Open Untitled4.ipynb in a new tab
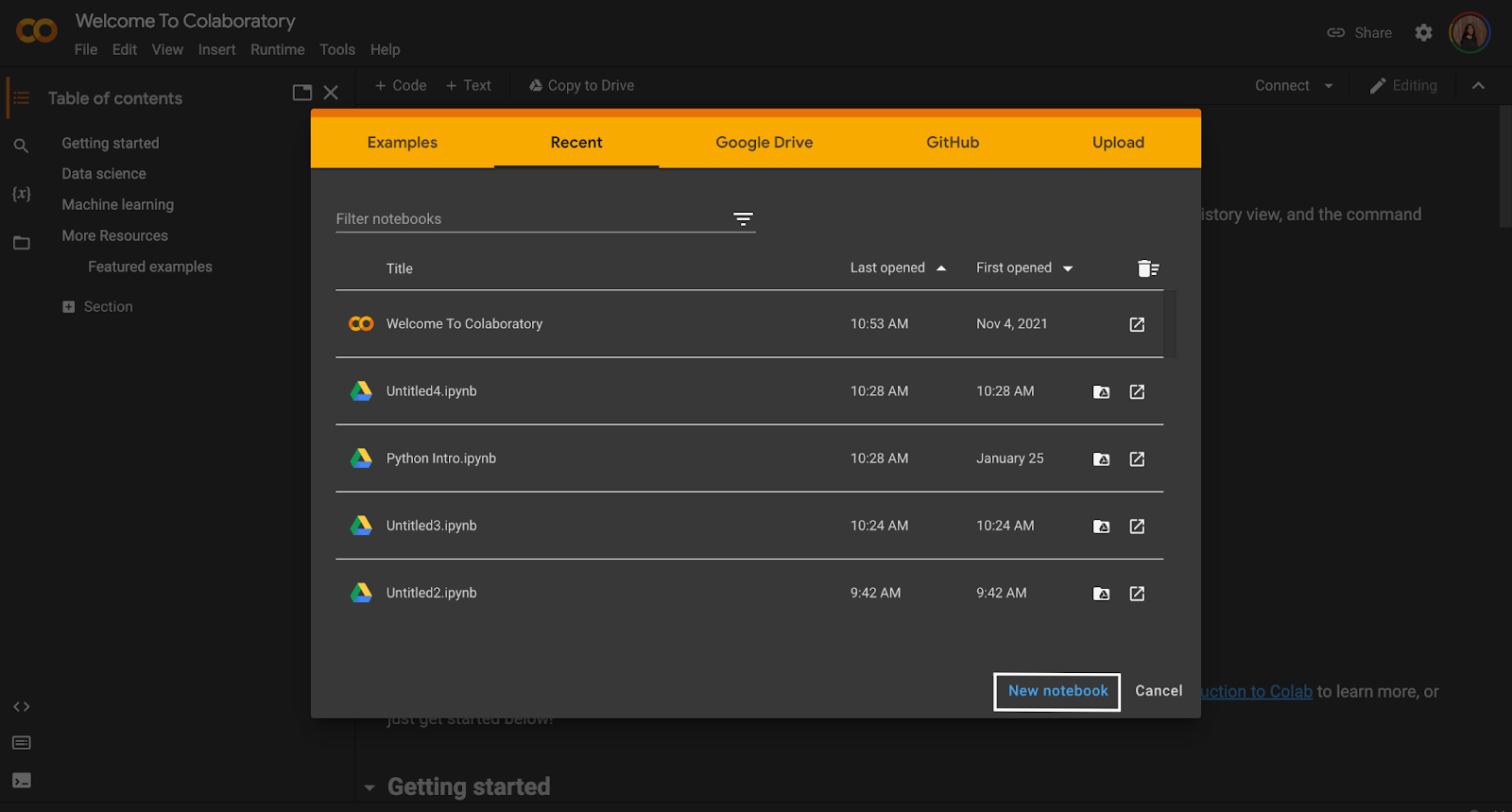 click(x=1137, y=391)
